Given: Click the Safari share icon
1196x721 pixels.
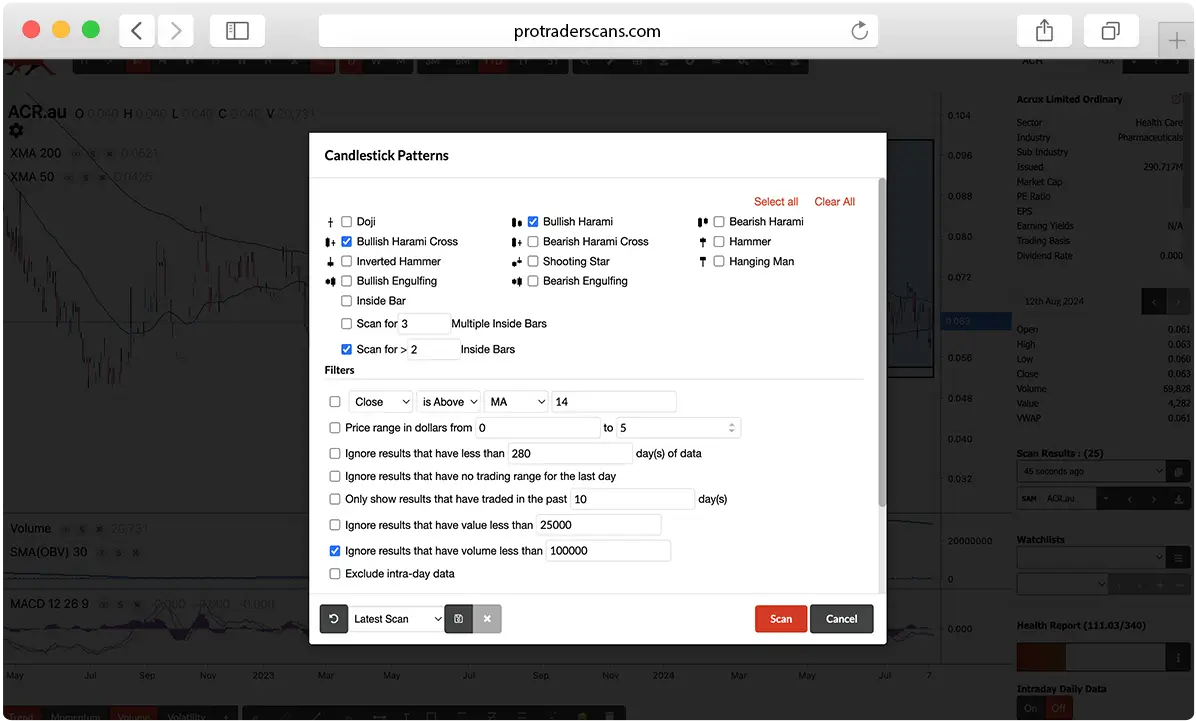Looking at the screenshot, I should (1044, 31).
